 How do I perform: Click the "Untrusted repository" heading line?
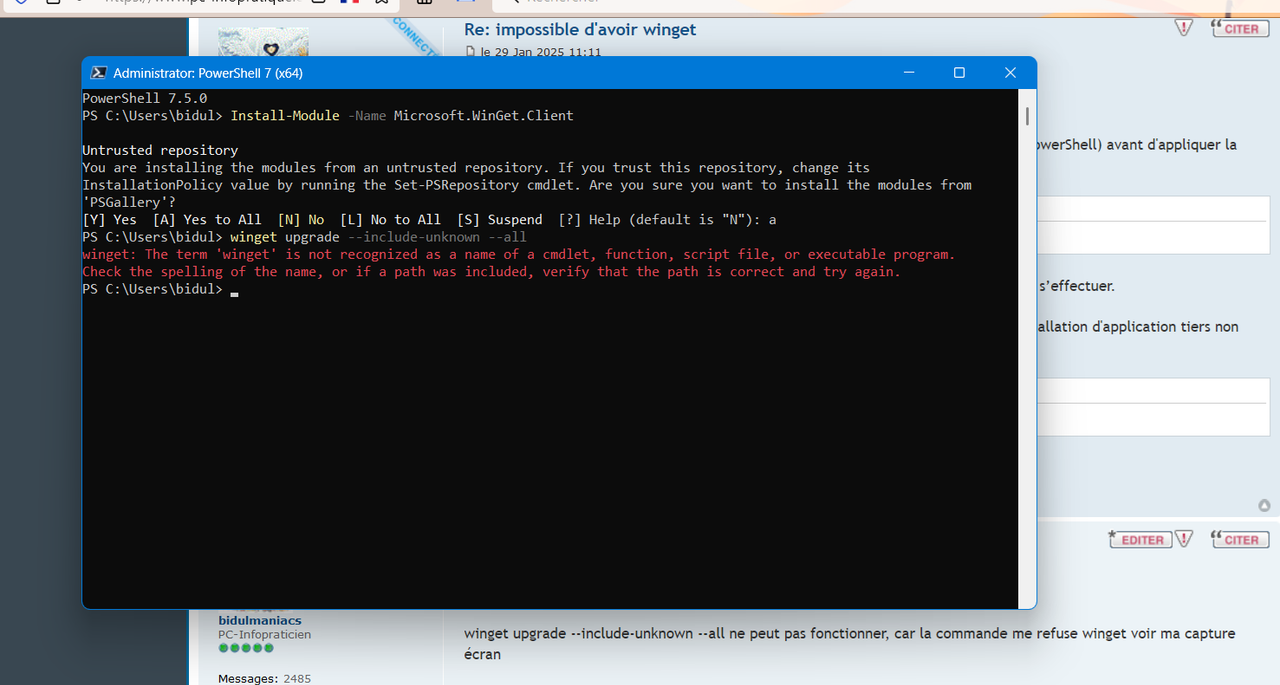click(x=160, y=150)
